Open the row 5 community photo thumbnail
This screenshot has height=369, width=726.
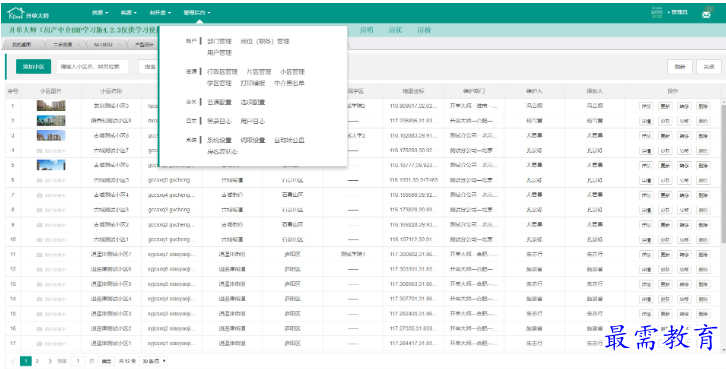[x=51, y=165]
